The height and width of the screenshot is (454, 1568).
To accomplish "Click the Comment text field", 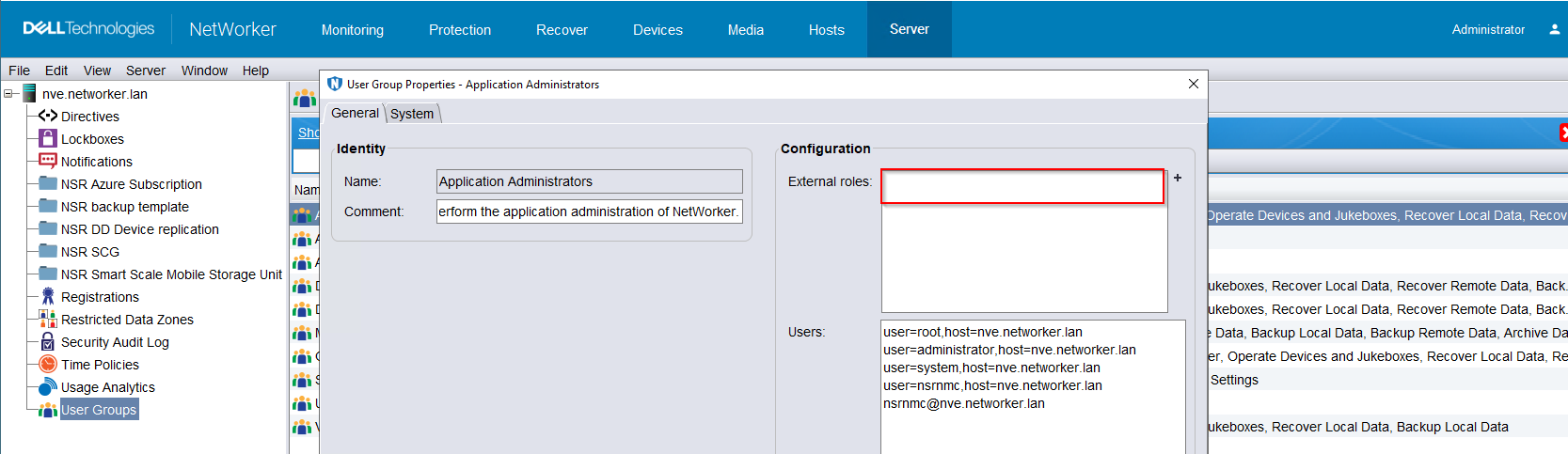I will pos(589,211).
